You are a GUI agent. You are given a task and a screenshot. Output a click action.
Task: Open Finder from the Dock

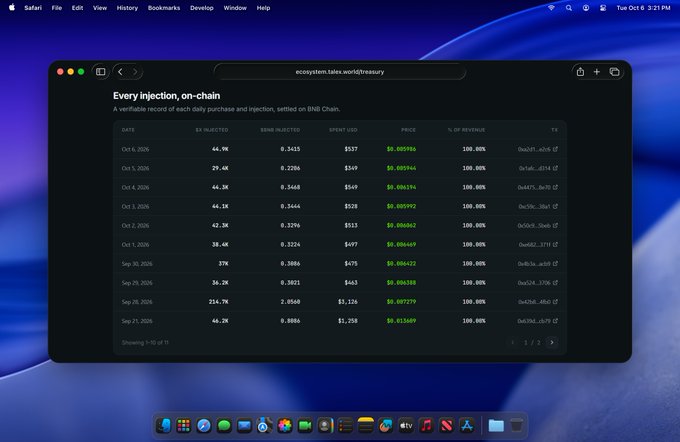point(163,426)
